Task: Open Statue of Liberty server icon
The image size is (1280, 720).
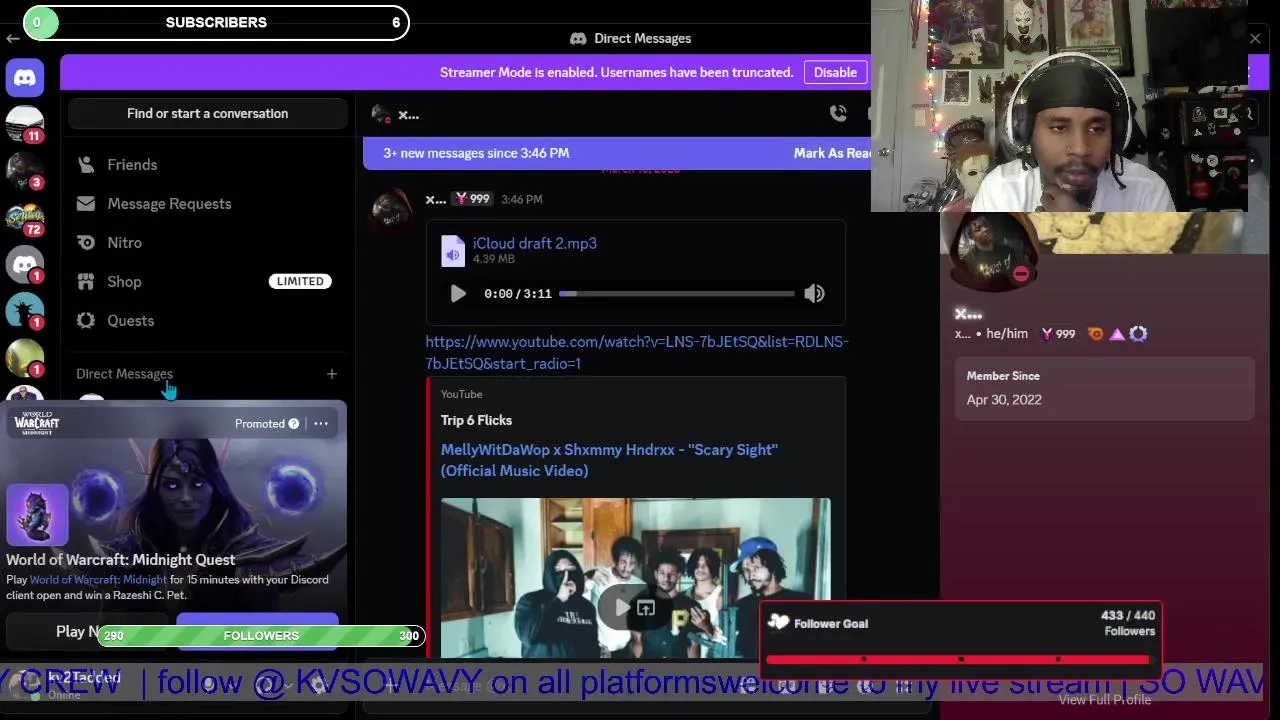Action: (x=25, y=312)
